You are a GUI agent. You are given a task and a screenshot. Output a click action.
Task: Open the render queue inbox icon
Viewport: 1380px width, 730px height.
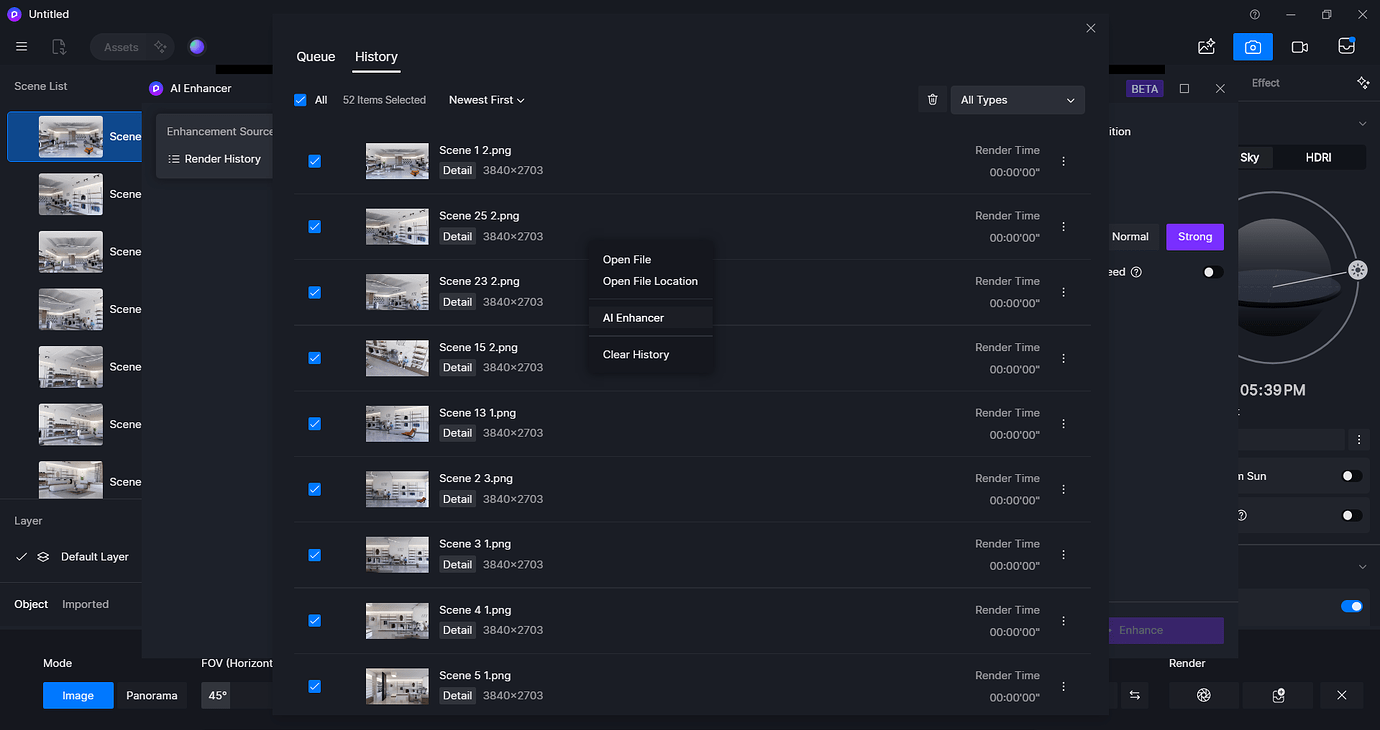point(1347,47)
